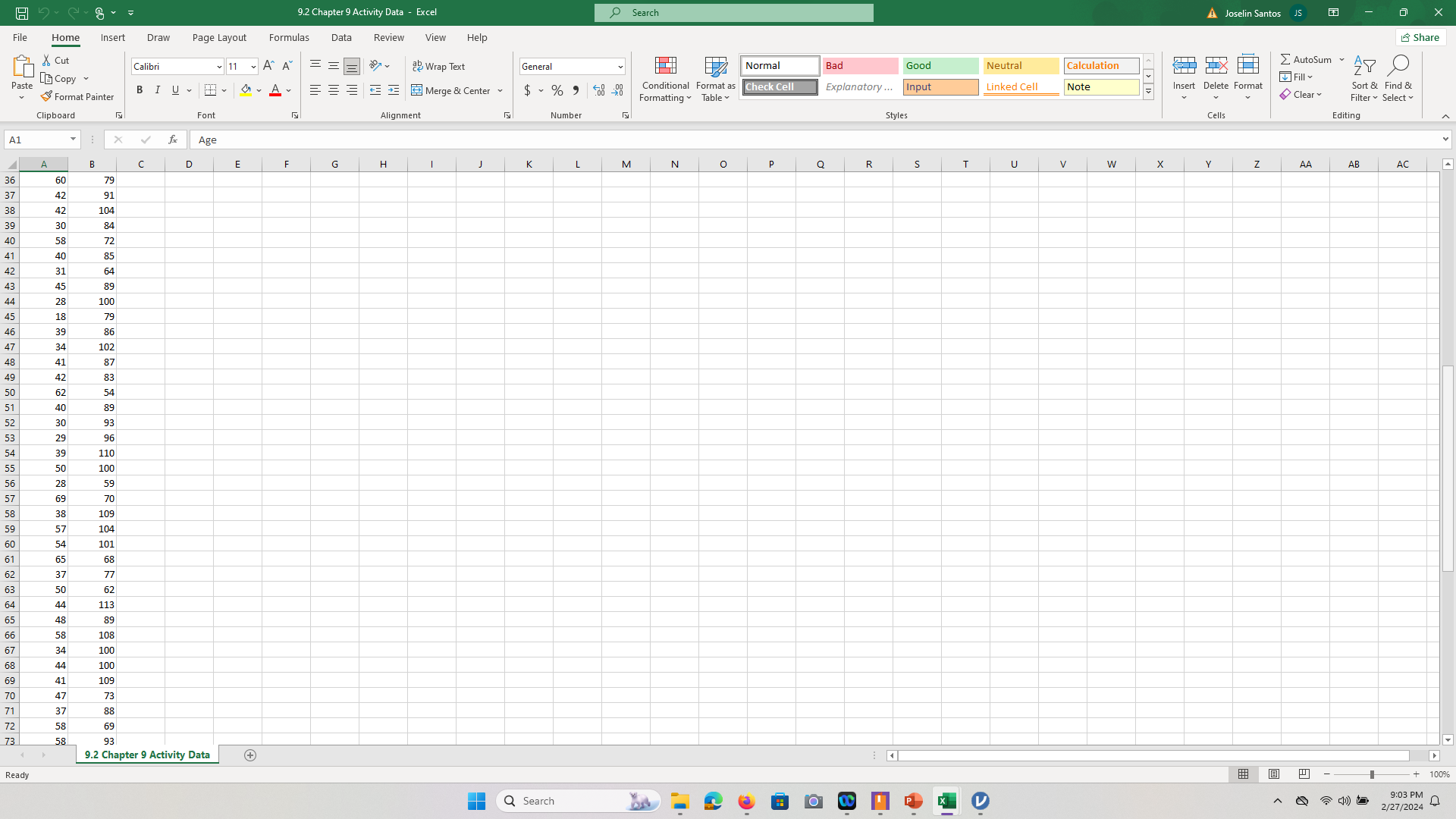This screenshot has width=1456, height=819.
Task: Increase decimal places shown
Action: point(599,90)
